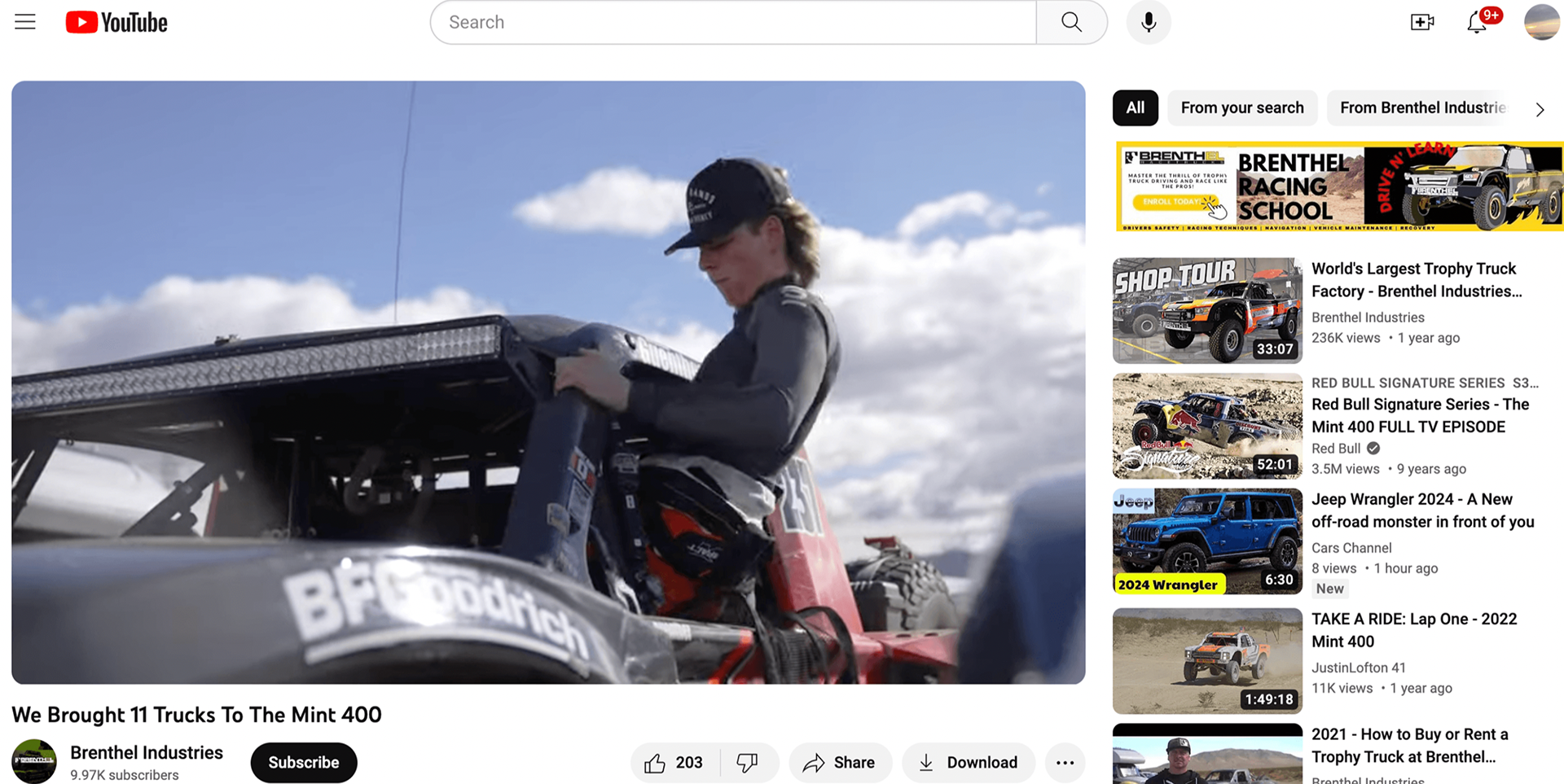This screenshot has width=1564, height=784.
Task: Open Jeep Wrangler 2024 video thumbnail
Action: (1207, 541)
